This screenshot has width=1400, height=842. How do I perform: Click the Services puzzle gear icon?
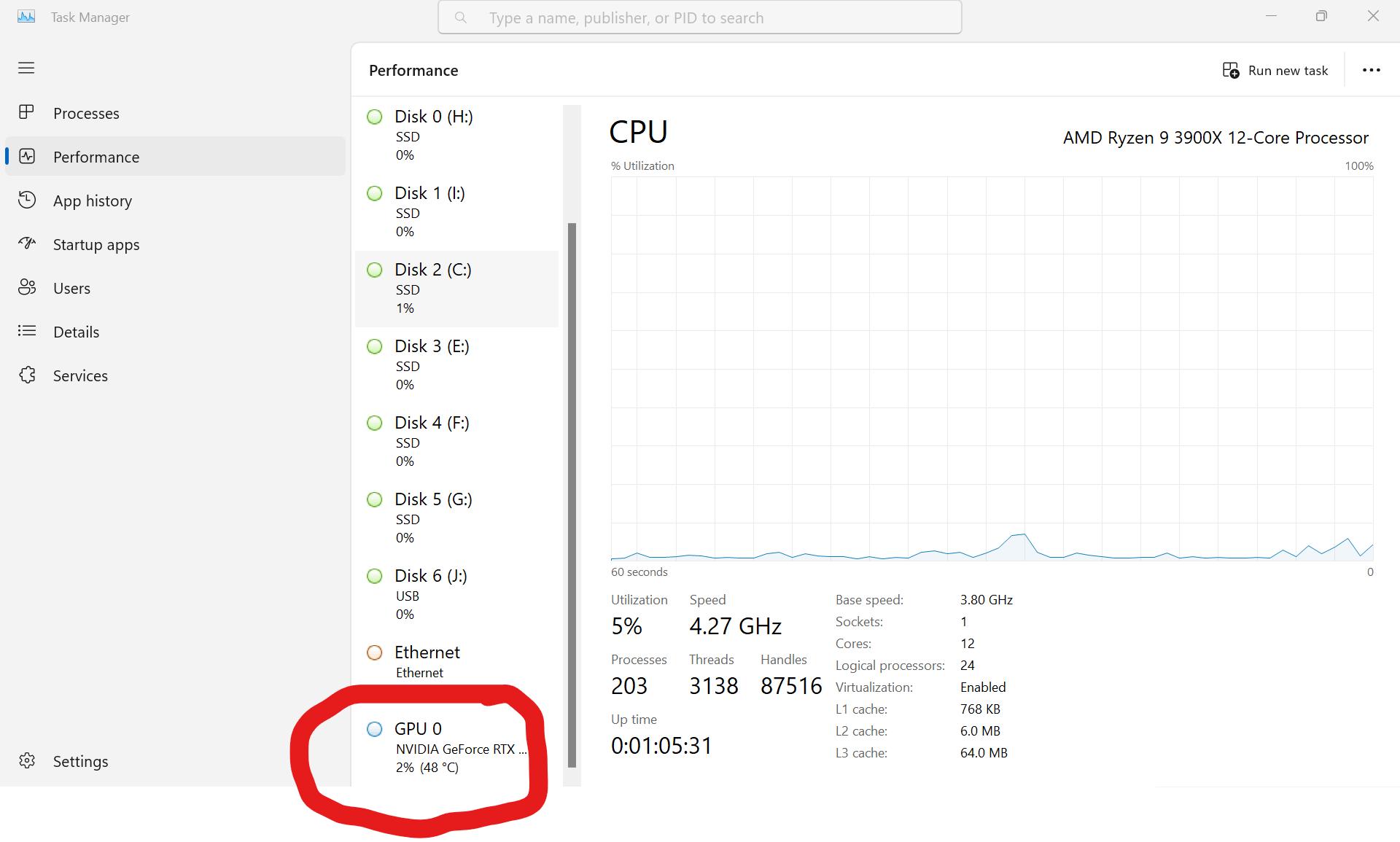pos(27,375)
